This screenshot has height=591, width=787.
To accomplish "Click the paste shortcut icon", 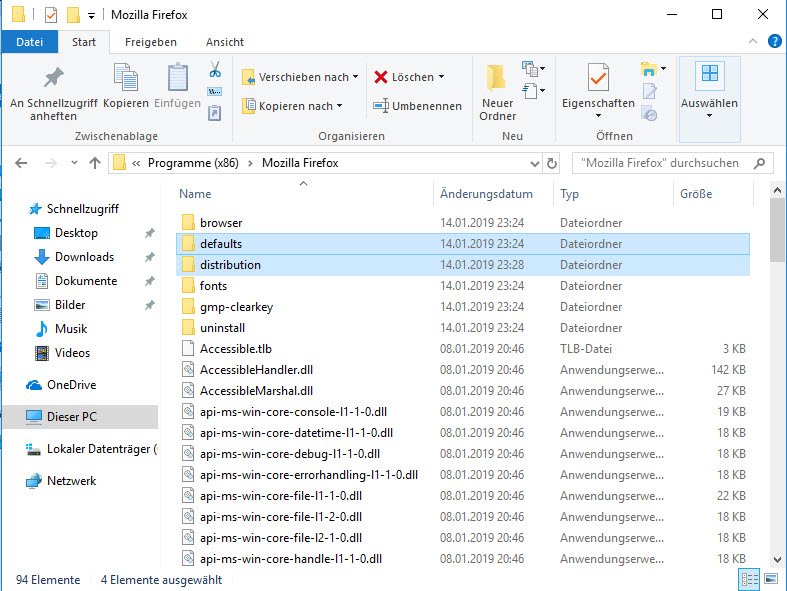I will point(214,112).
